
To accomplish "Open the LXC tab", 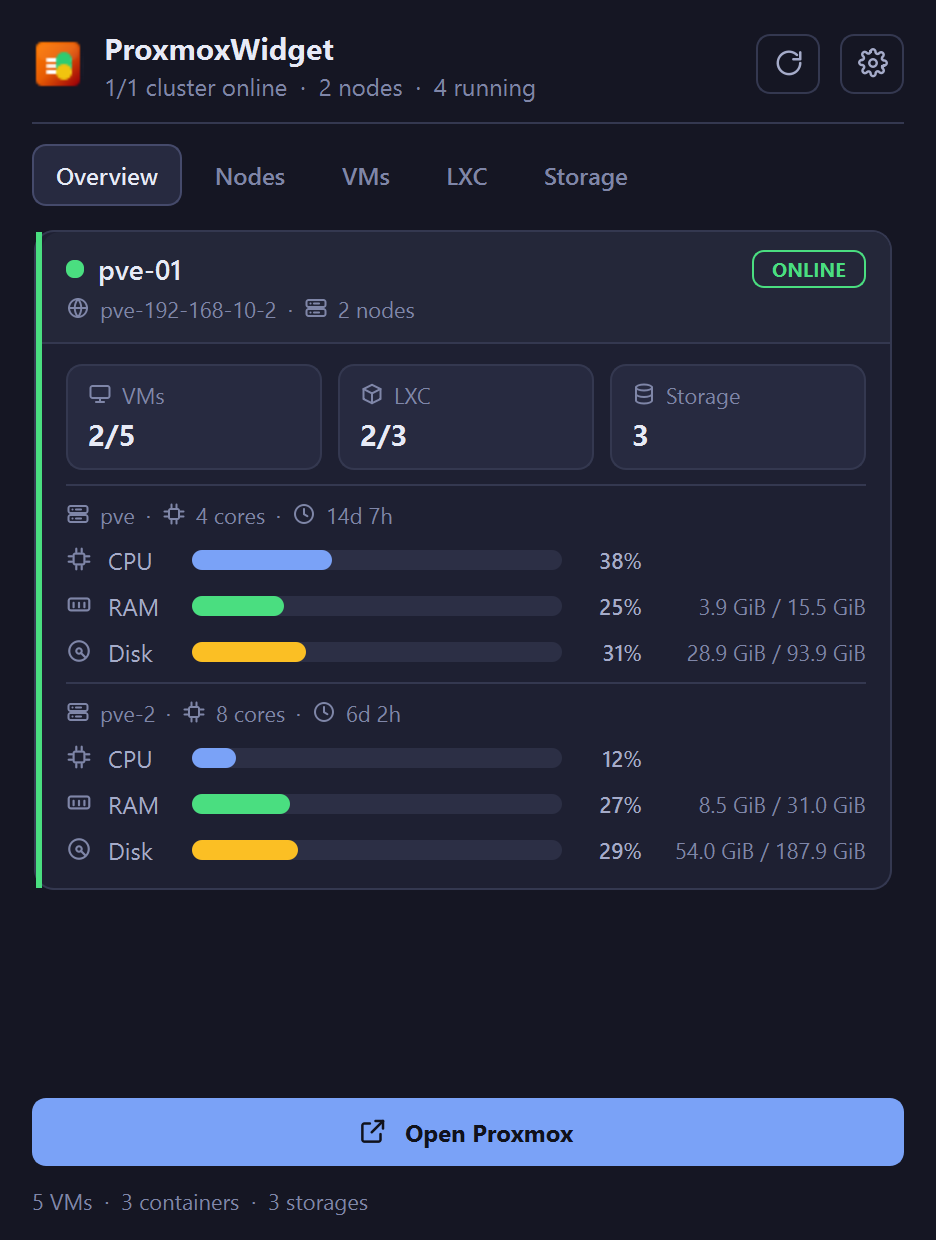I will pos(467,176).
